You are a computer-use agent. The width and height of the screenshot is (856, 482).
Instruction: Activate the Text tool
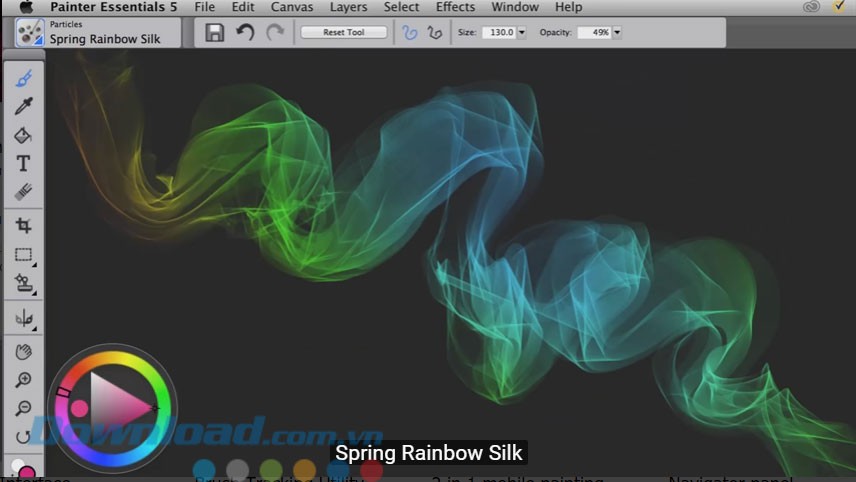[x=23, y=163]
